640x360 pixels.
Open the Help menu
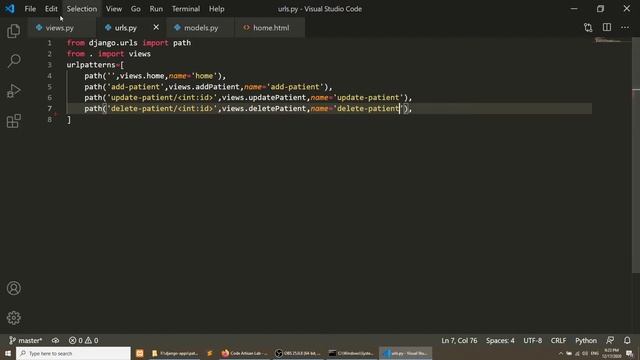click(217, 9)
